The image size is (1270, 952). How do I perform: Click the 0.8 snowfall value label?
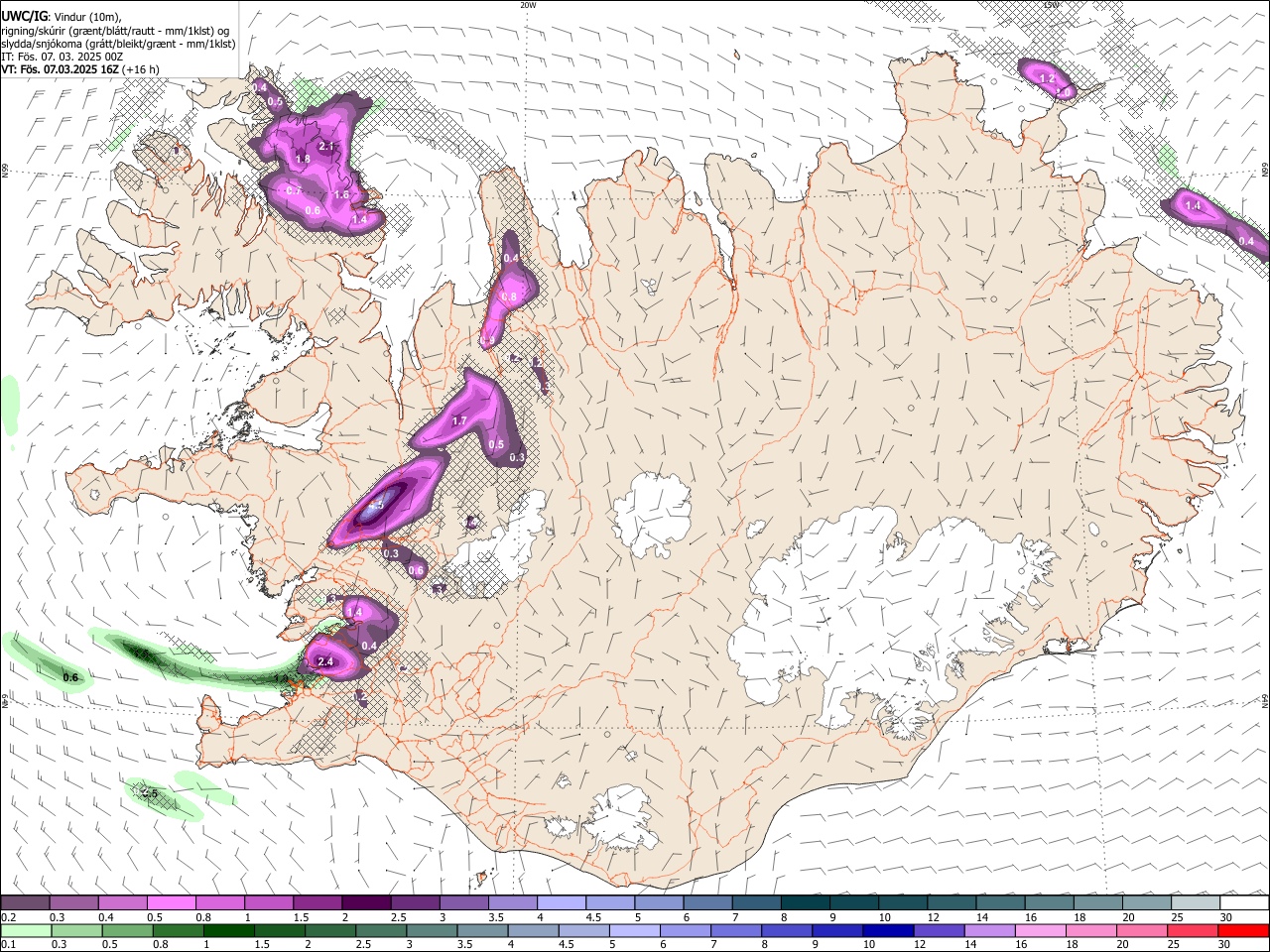click(x=509, y=297)
